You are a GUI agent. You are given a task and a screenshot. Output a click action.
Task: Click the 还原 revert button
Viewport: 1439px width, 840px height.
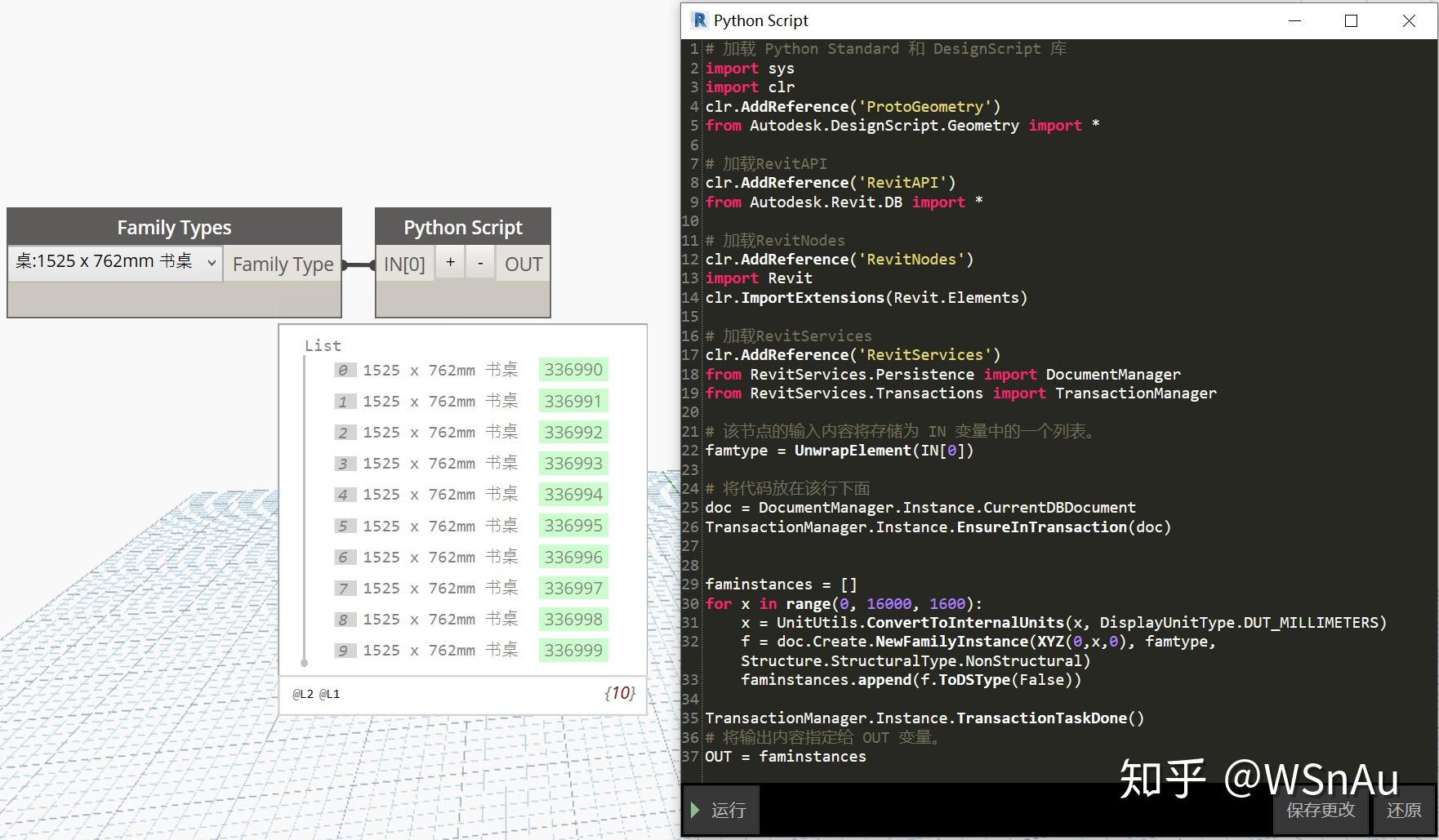1406,811
